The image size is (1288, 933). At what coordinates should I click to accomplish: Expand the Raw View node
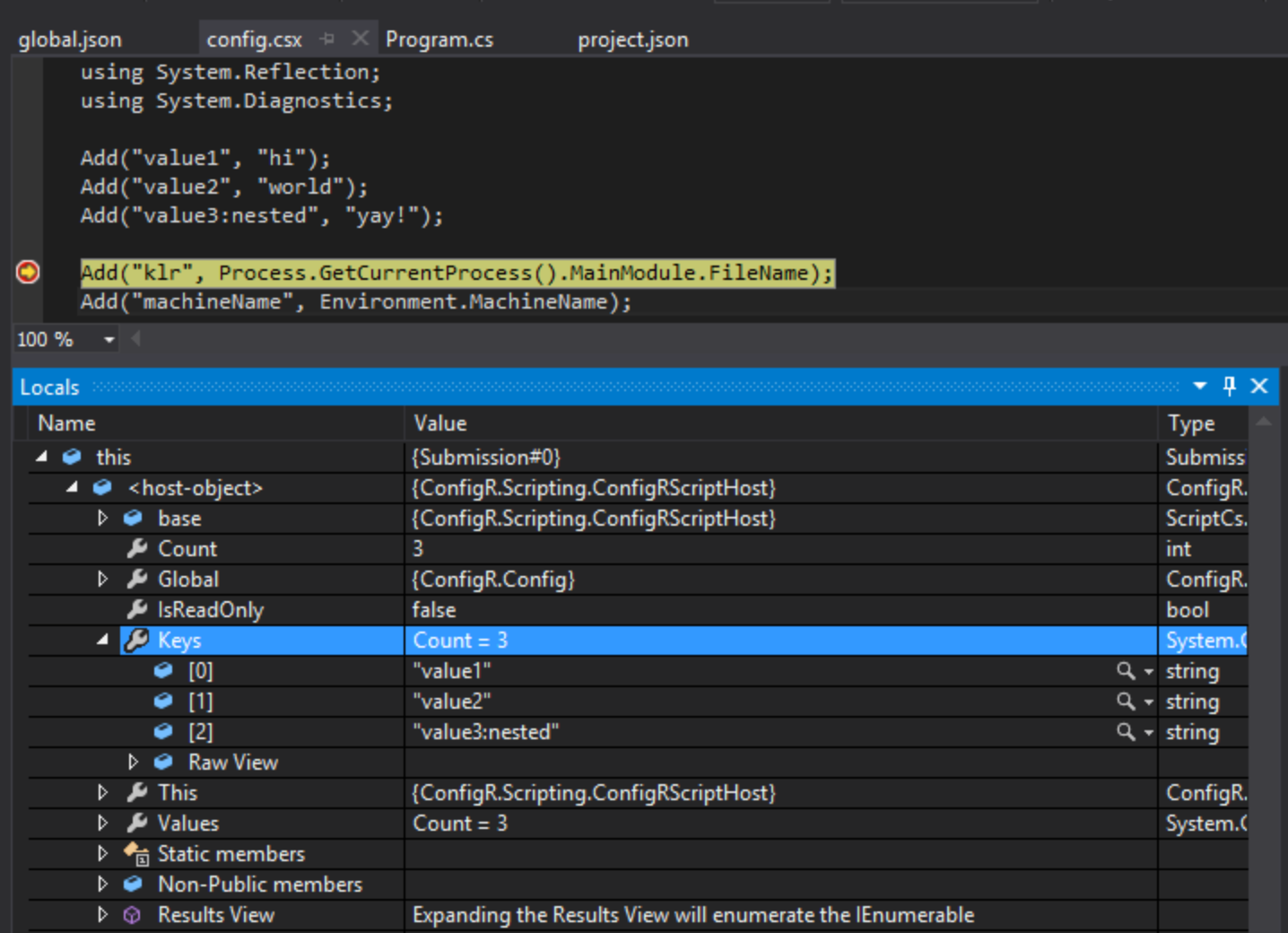[133, 762]
